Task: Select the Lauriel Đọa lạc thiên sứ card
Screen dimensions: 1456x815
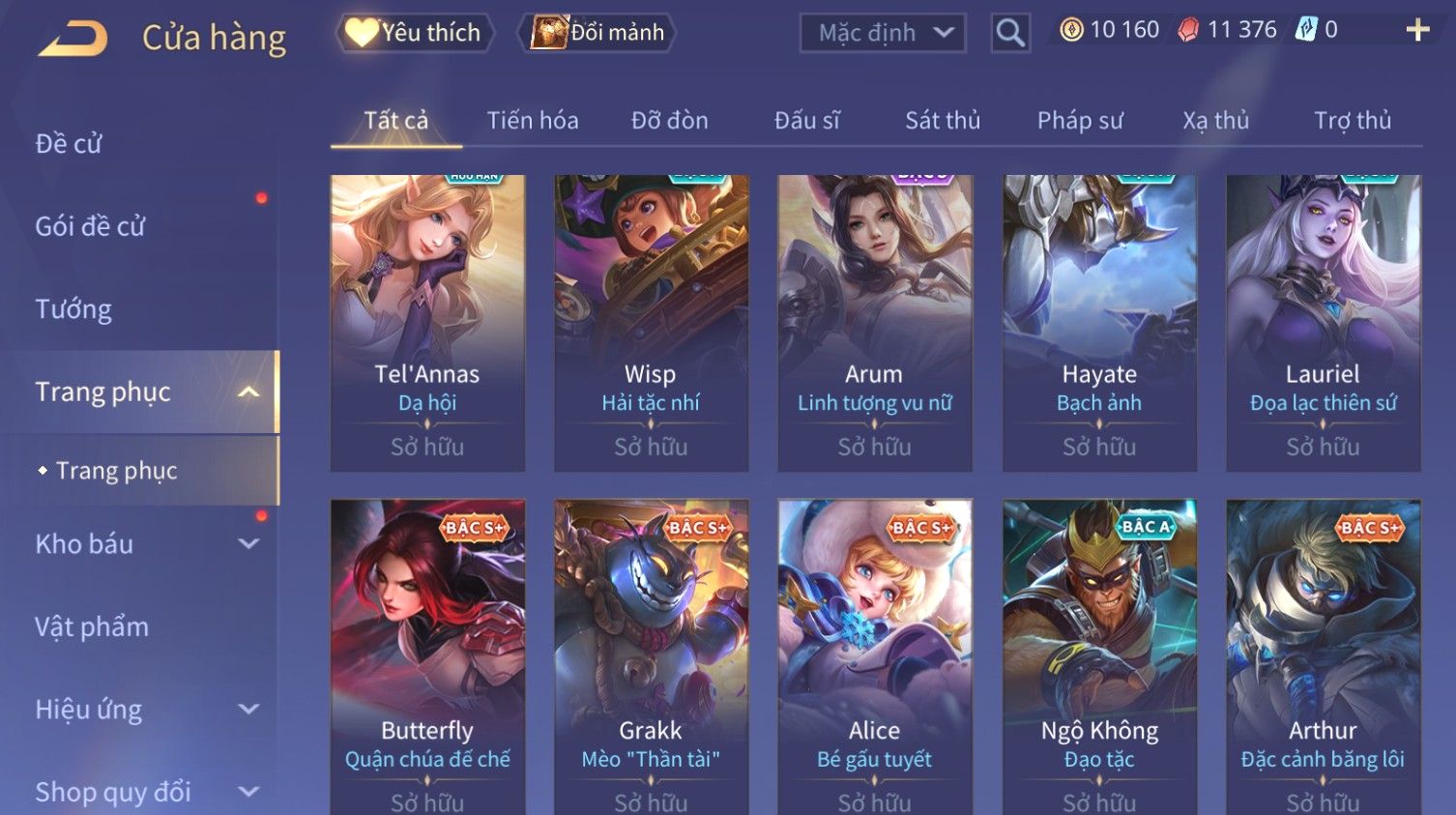Action: click(1324, 323)
